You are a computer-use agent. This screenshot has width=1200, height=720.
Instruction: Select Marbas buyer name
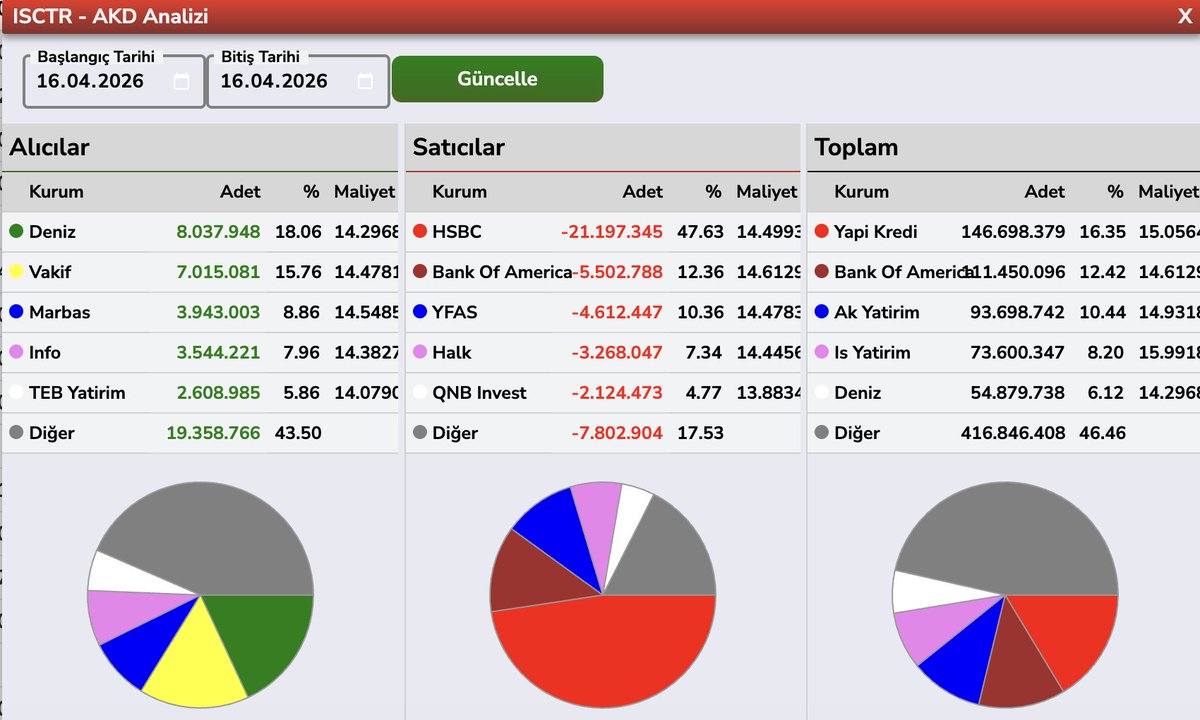[59, 312]
